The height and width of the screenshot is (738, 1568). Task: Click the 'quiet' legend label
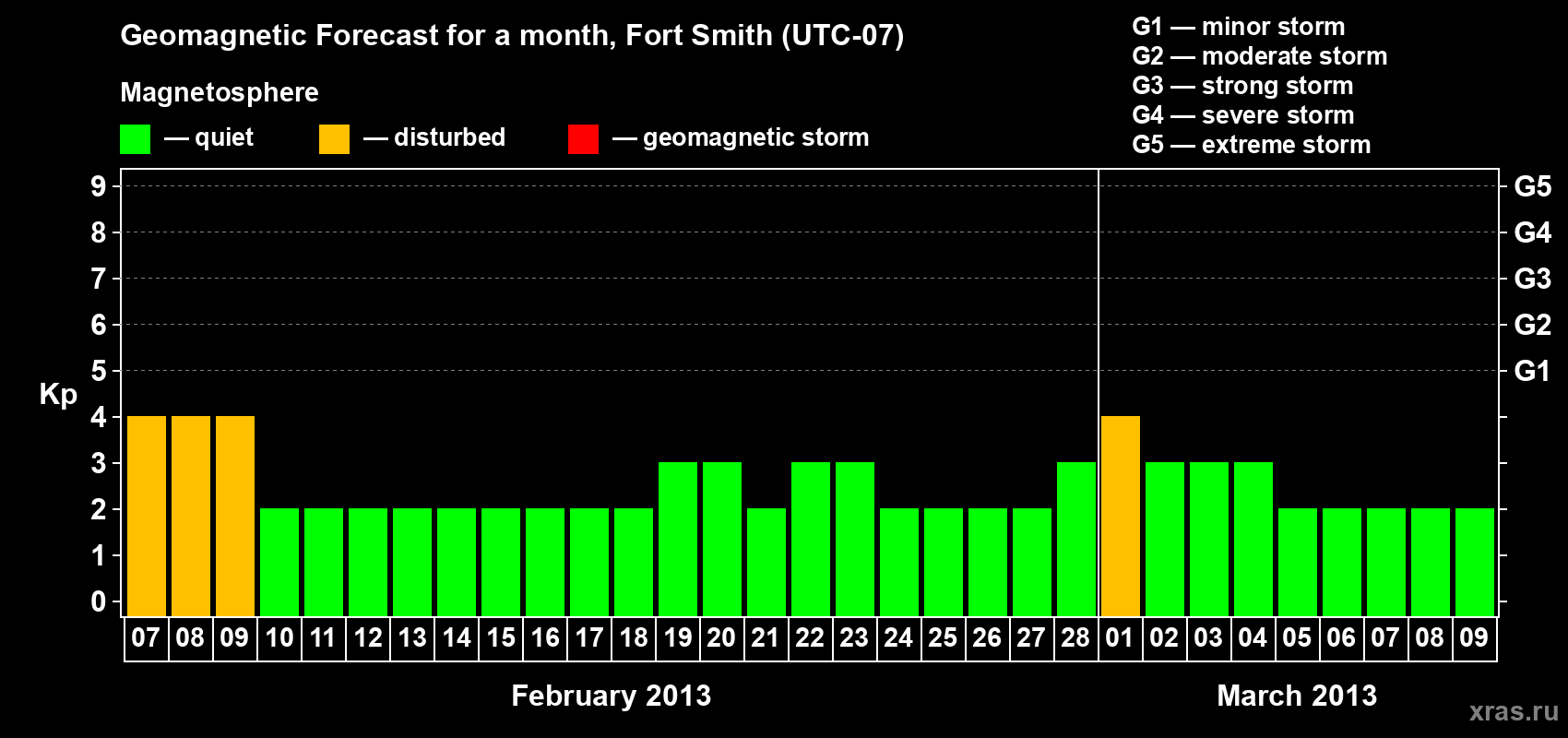224,137
